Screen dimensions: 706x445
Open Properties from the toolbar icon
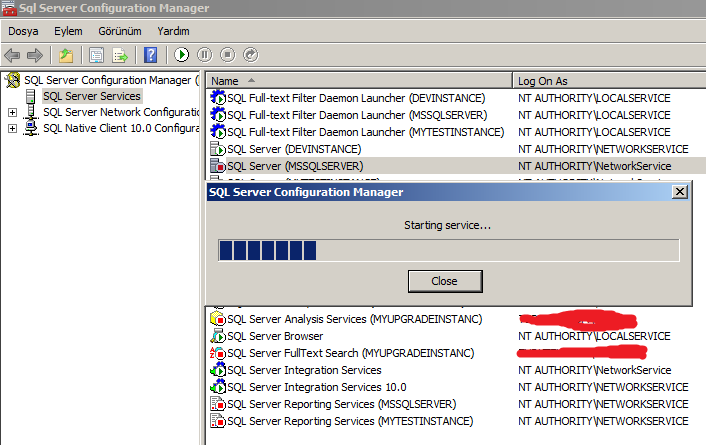click(97, 55)
